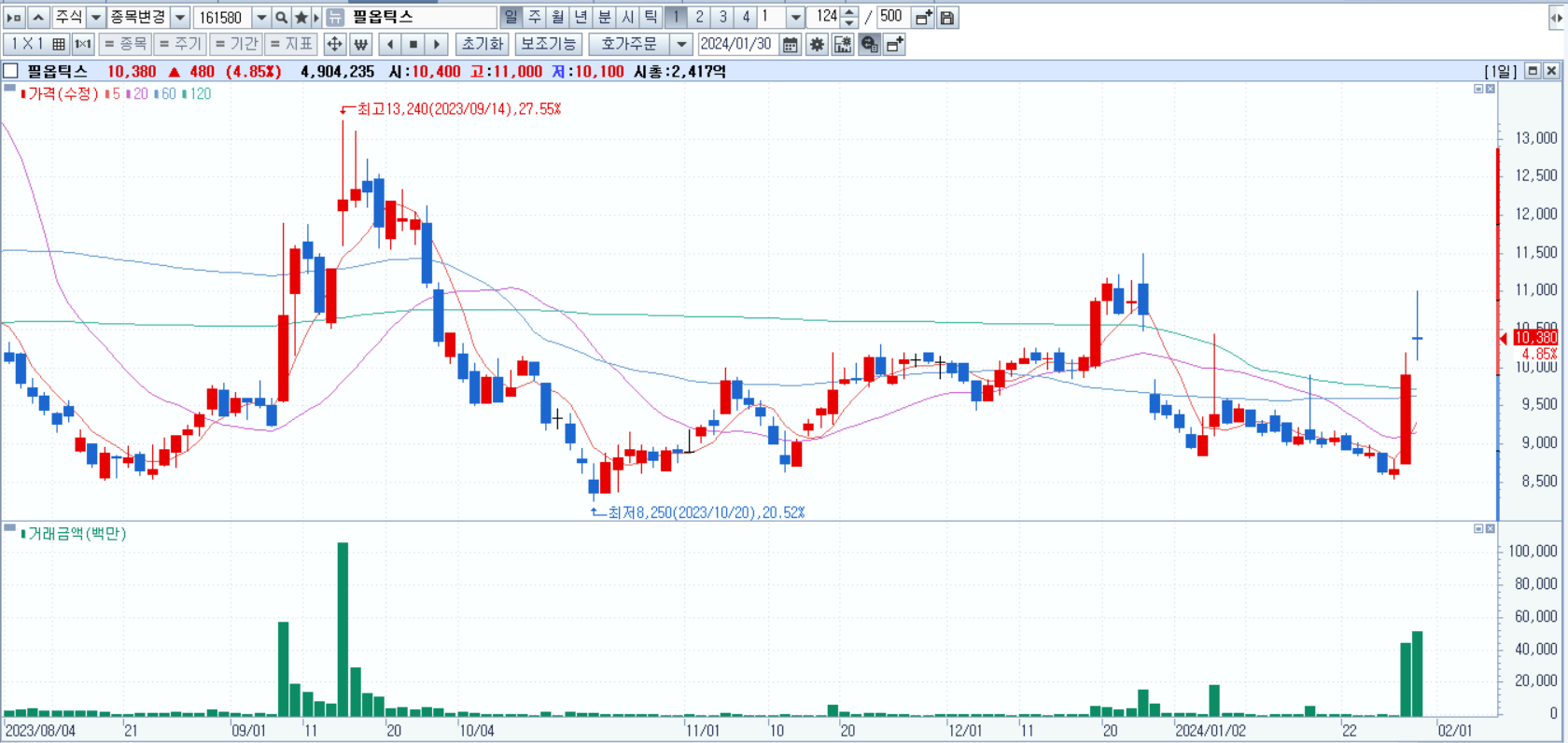
Task: Click the date field 2024/01/30
Action: [737, 44]
